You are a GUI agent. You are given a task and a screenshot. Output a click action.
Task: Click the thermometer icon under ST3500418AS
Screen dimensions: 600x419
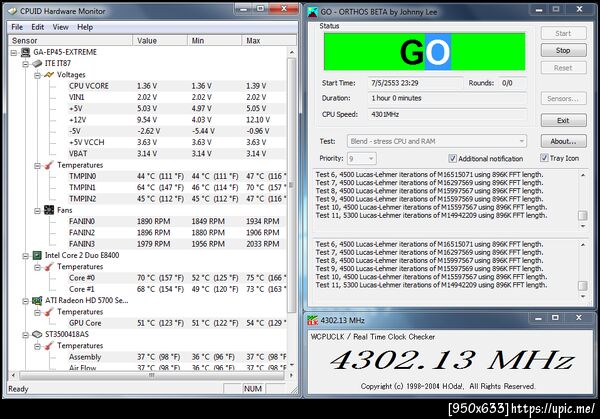coord(49,346)
